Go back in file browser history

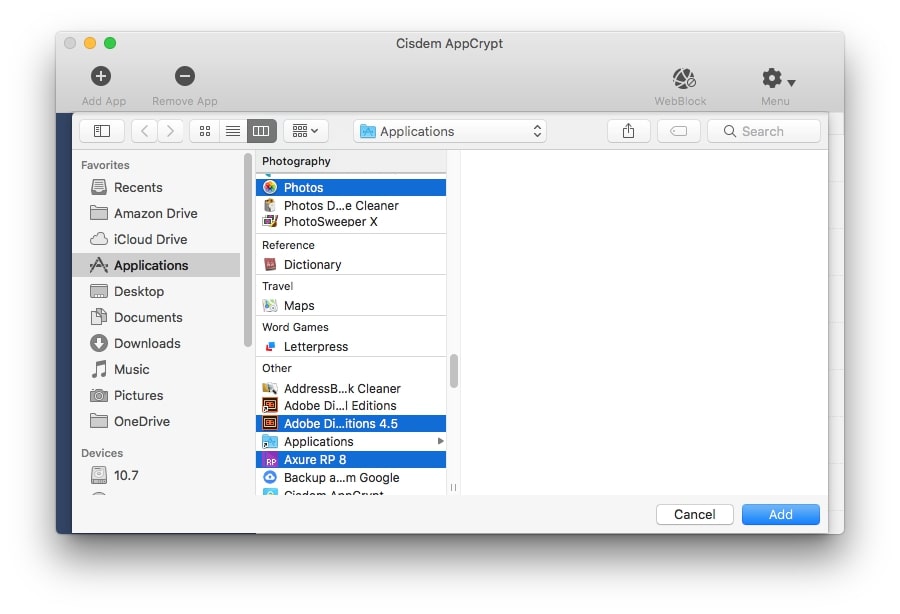point(145,131)
